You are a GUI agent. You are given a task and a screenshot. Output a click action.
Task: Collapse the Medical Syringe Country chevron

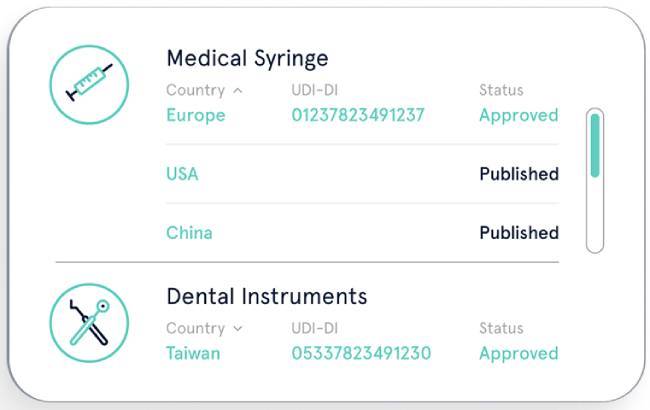(237, 90)
